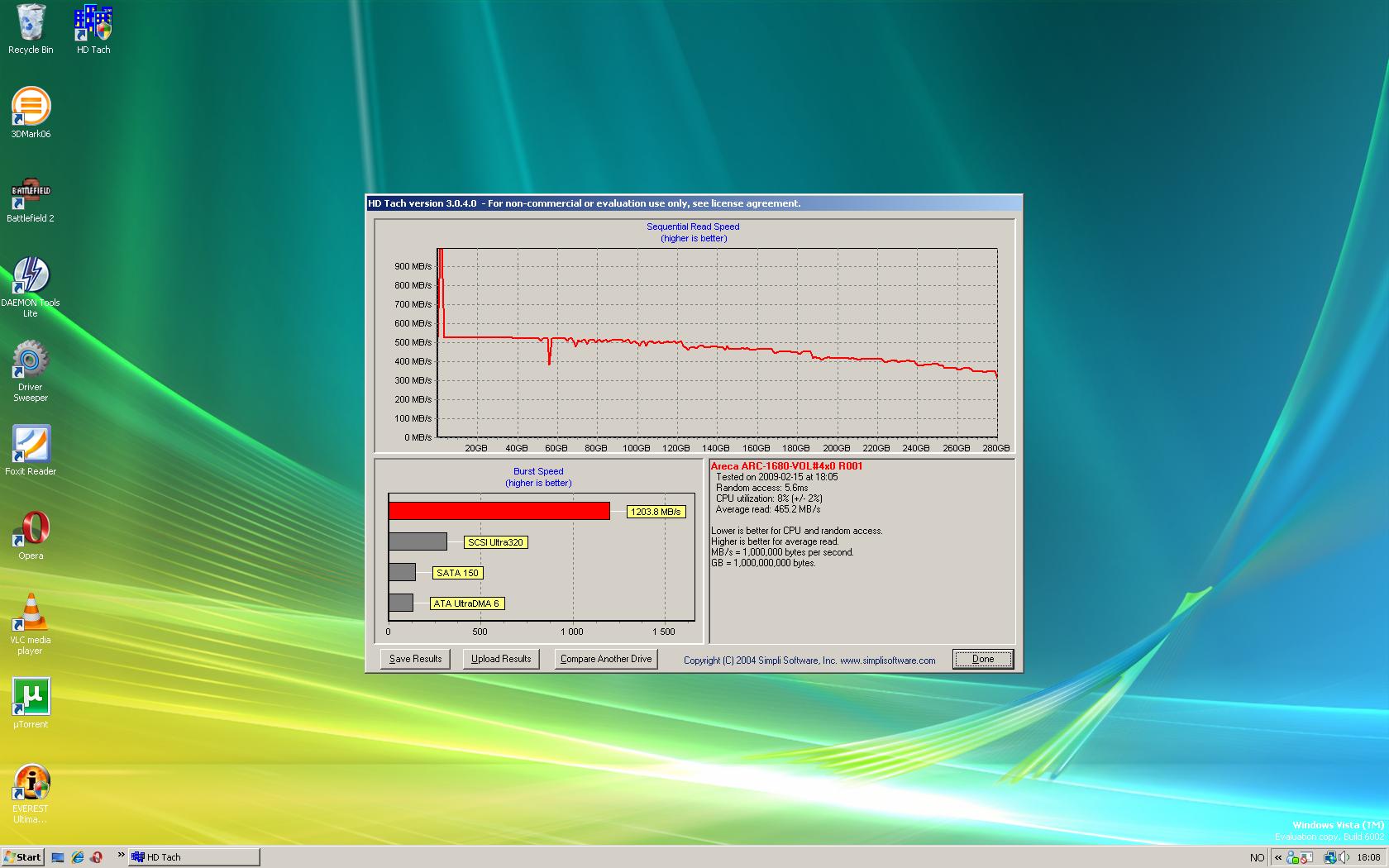Click the 1203.8 MB/s burst label
Screen dimensions: 1389x868
click(656, 512)
